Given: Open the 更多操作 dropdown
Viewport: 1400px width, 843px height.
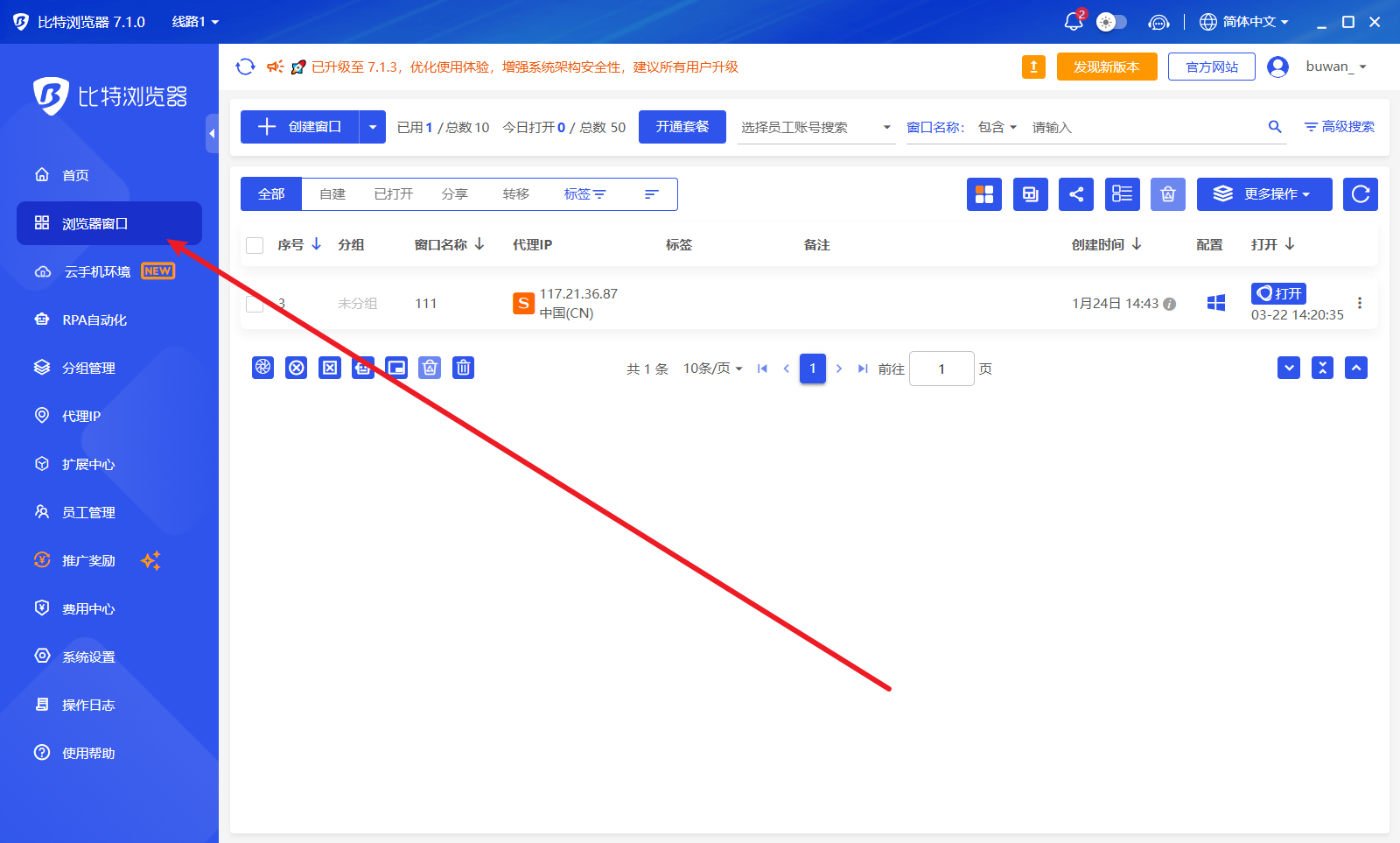Looking at the screenshot, I should (x=1264, y=194).
